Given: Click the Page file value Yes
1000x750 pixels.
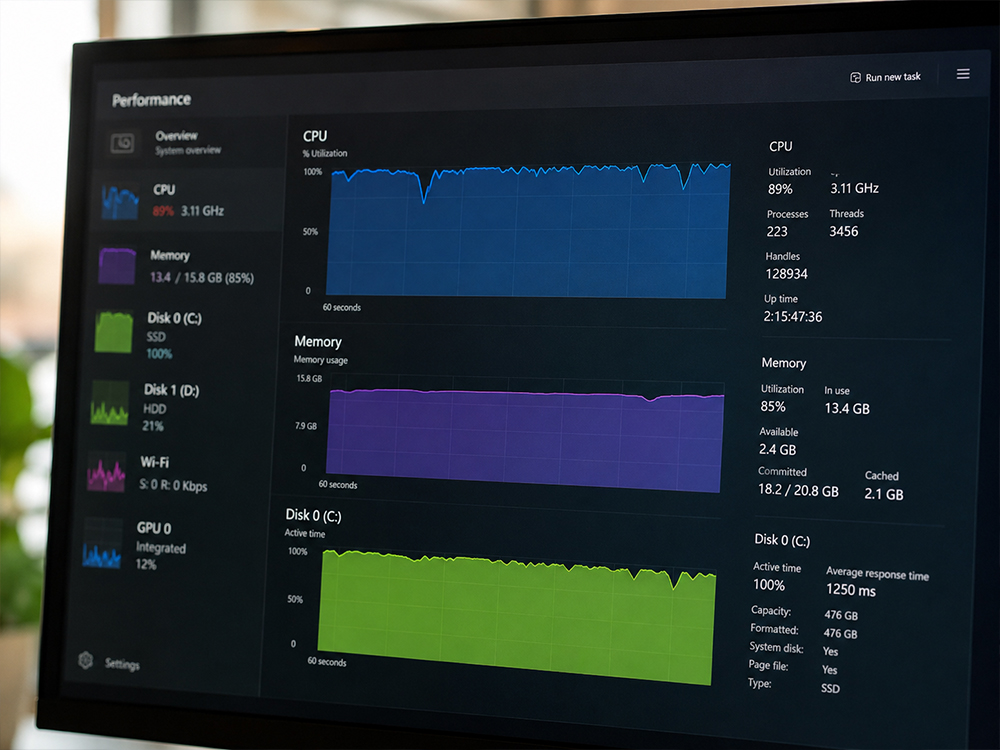Looking at the screenshot, I should coord(829,670).
